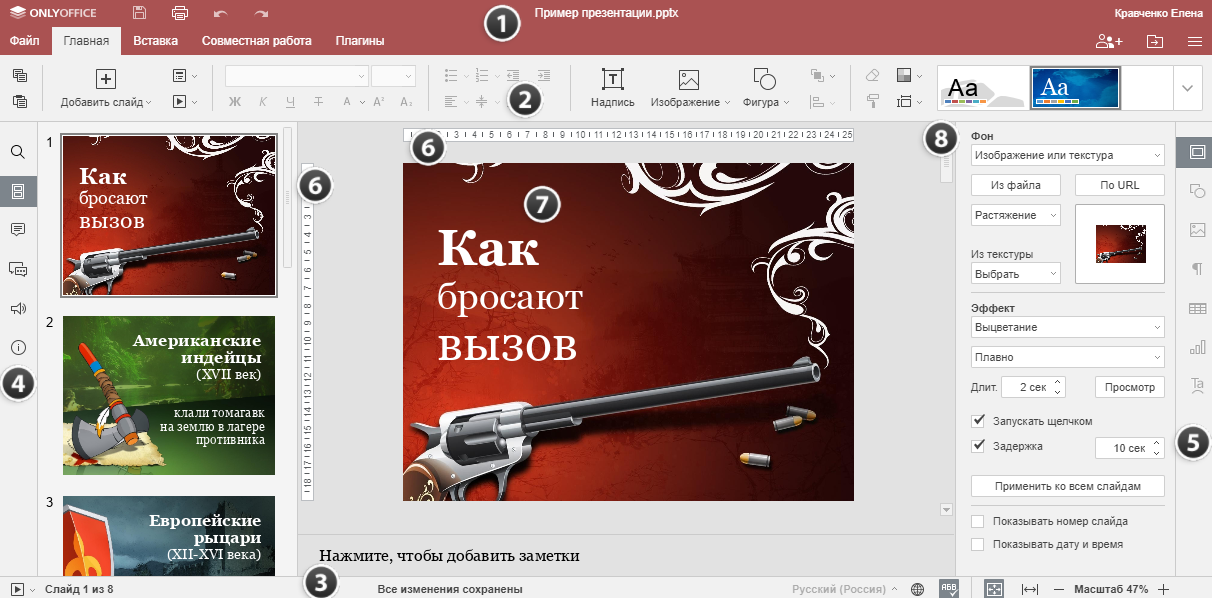Open the Изображение или текстура fill dropdown
The width and height of the screenshot is (1212, 598).
1067,155
